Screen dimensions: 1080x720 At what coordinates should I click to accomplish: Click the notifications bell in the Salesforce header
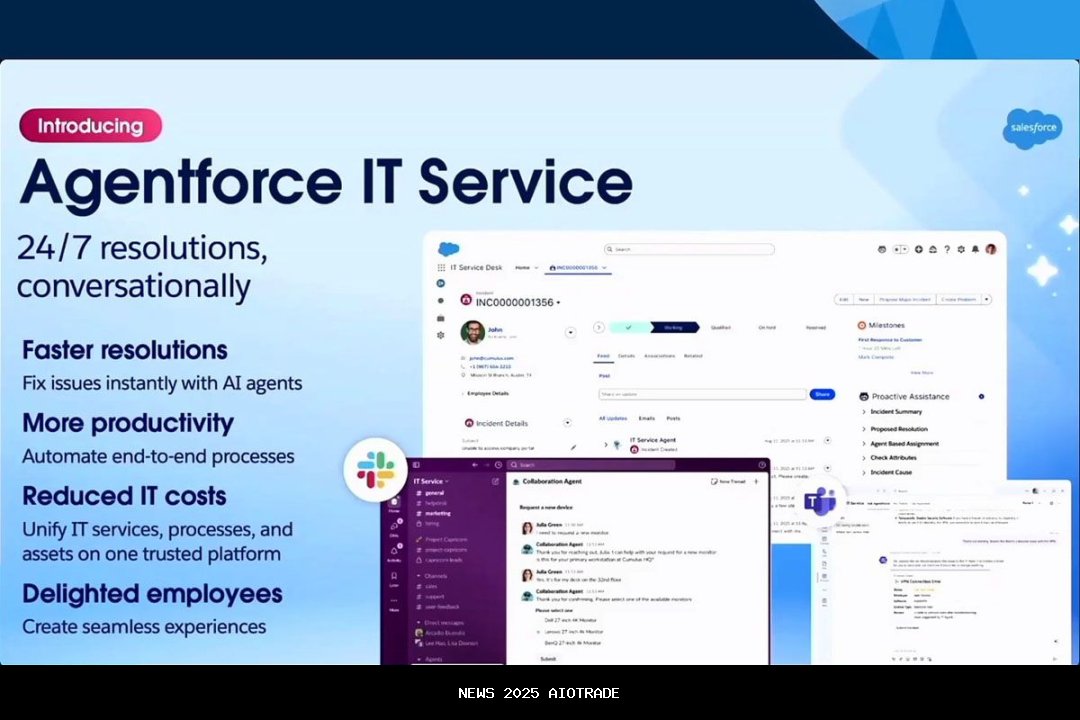(x=975, y=249)
